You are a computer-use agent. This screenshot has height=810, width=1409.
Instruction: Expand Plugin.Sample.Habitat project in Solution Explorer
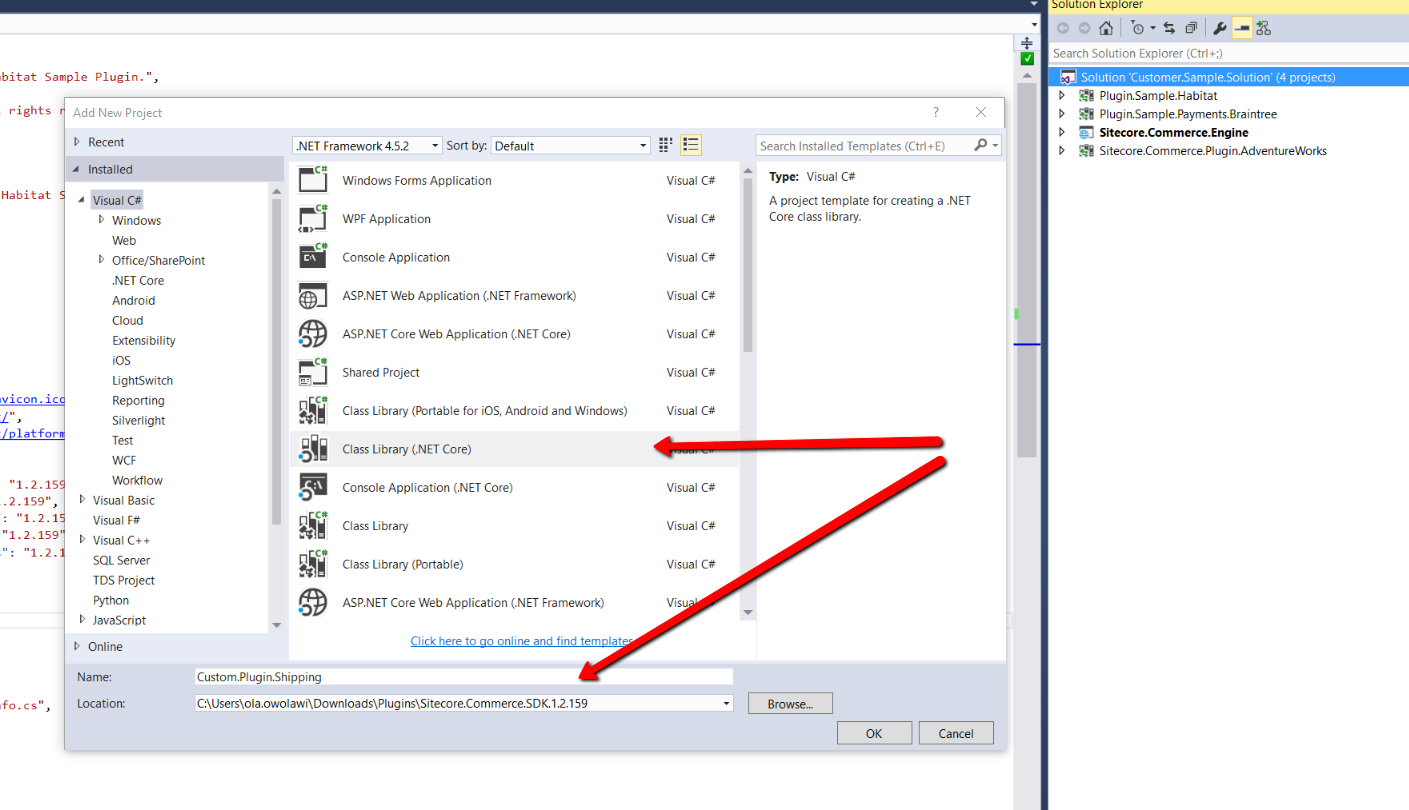pyautogui.click(x=1062, y=96)
